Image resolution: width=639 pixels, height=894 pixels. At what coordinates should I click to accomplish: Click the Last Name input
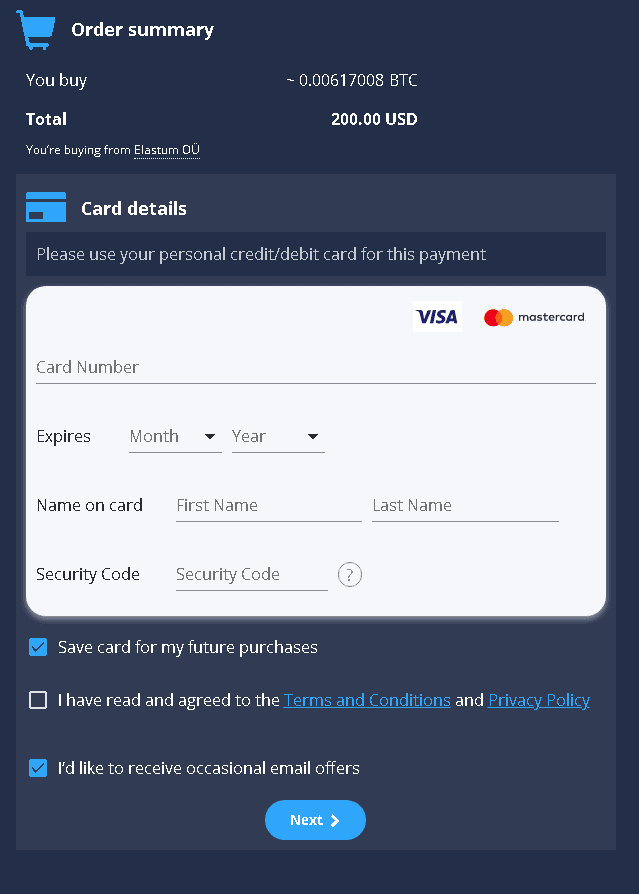[464, 506]
